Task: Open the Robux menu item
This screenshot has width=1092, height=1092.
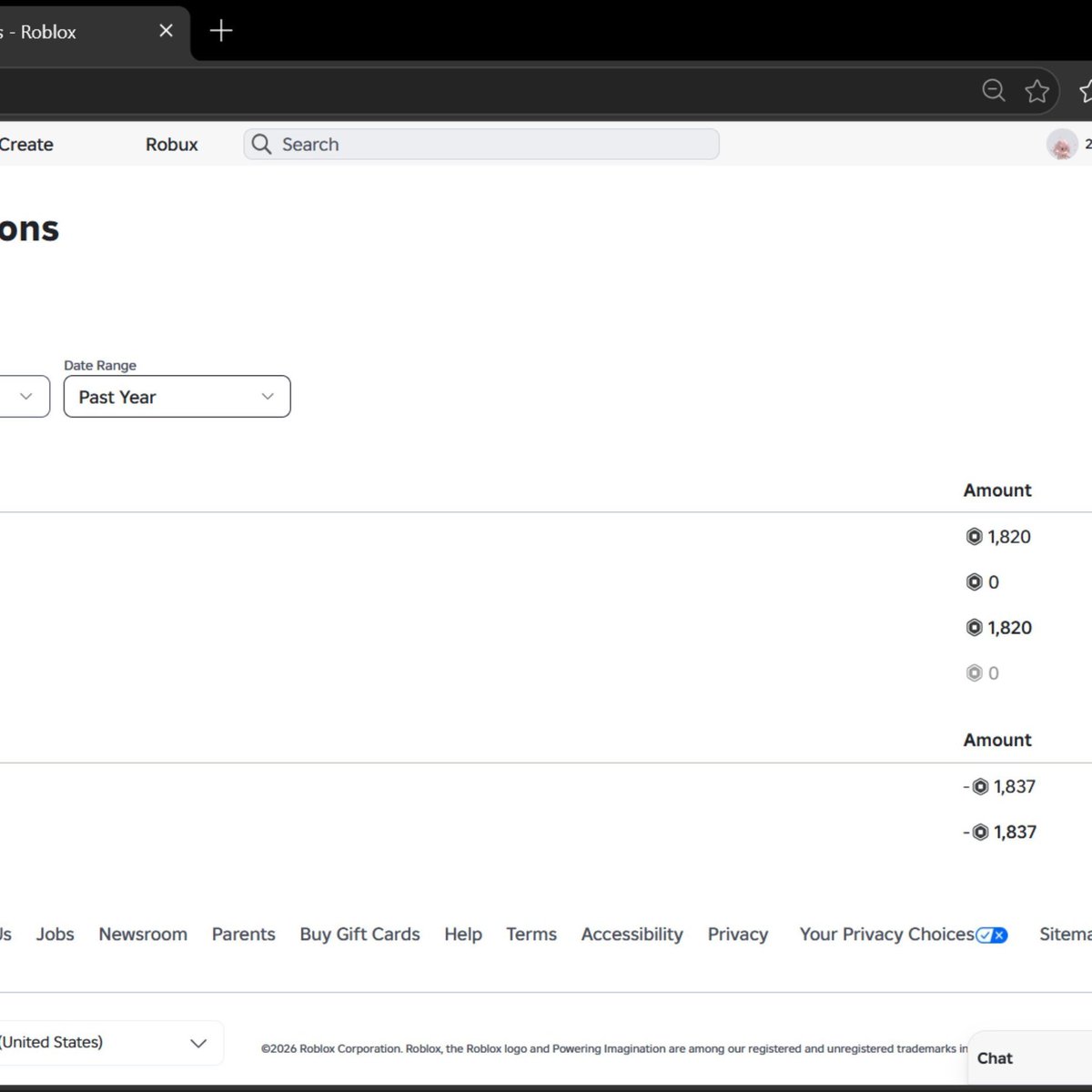Action: [172, 144]
